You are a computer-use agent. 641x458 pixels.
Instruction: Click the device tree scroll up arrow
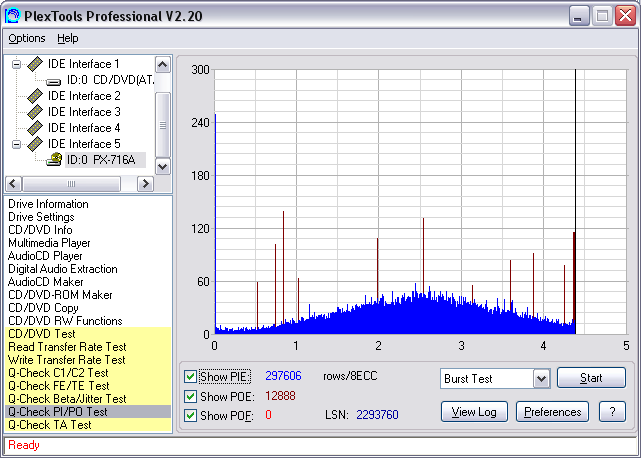[x=163, y=64]
